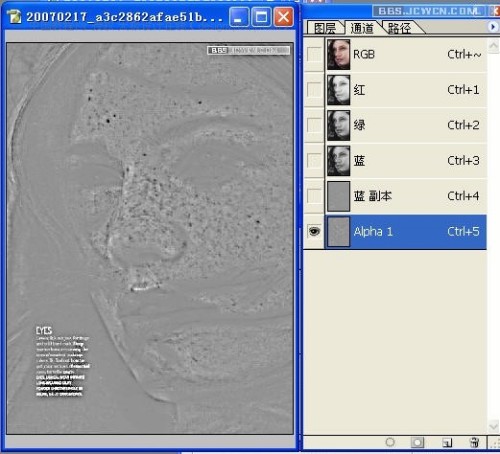This screenshot has height=454, width=500.
Task: Click the channels list scroll up arrow
Action: tap(493, 46)
